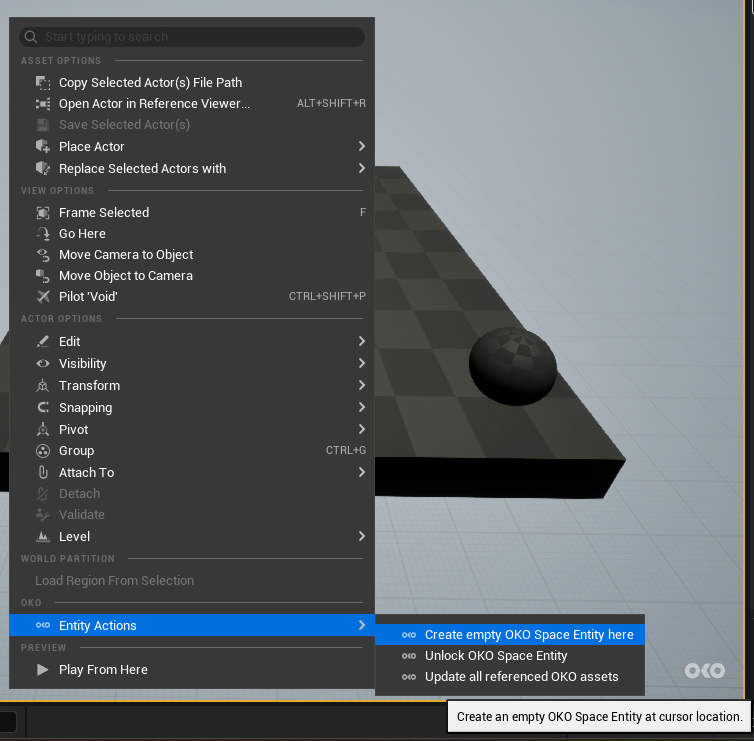Viewport: 754px width, 741px height.
Task: Expand the Attach To submenu arrow
Action: tap(362, 473)
